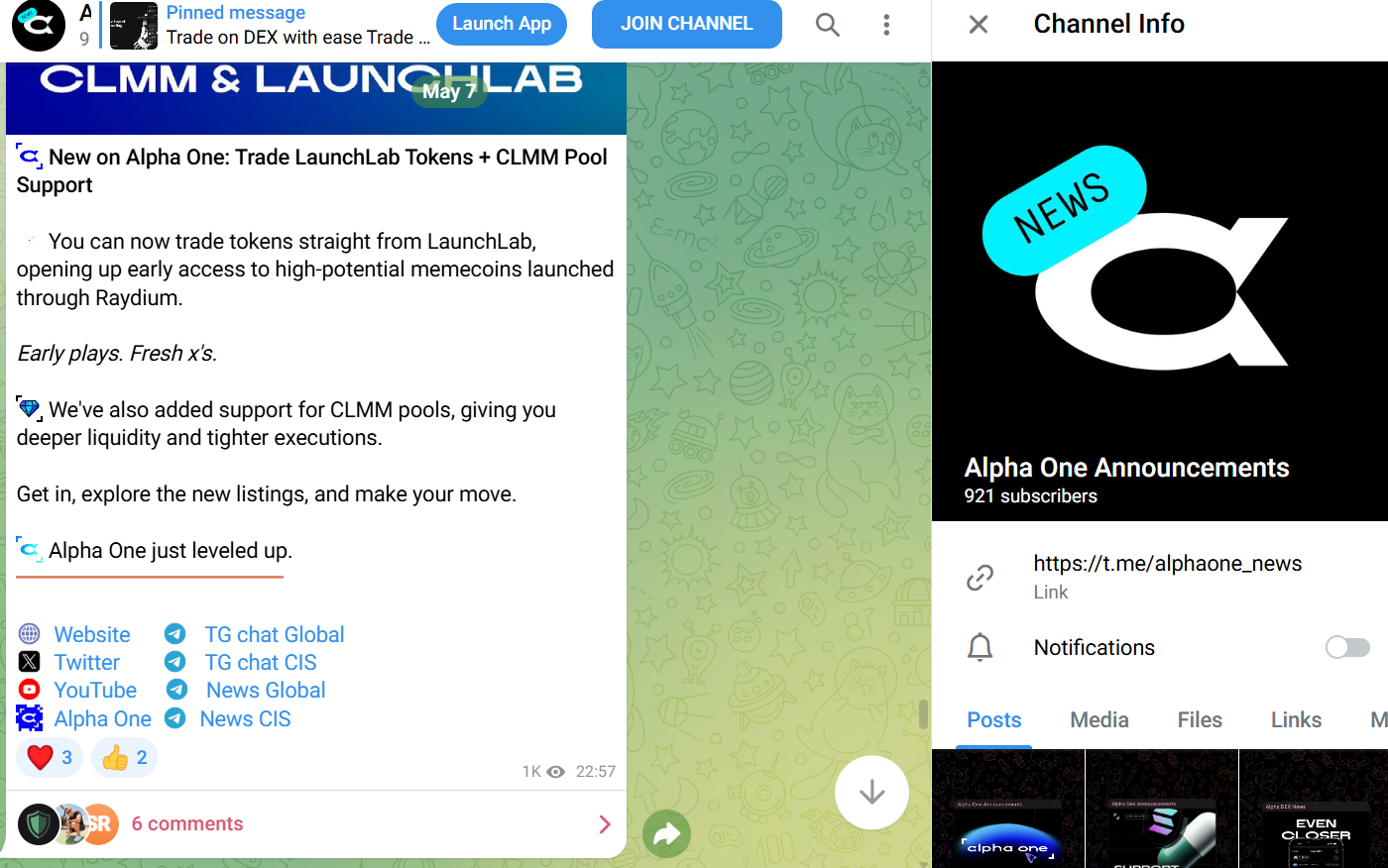Click the Telegram icon beside TG chat Global
Screen dimensions: 1388x868
(x=175, y=634)
